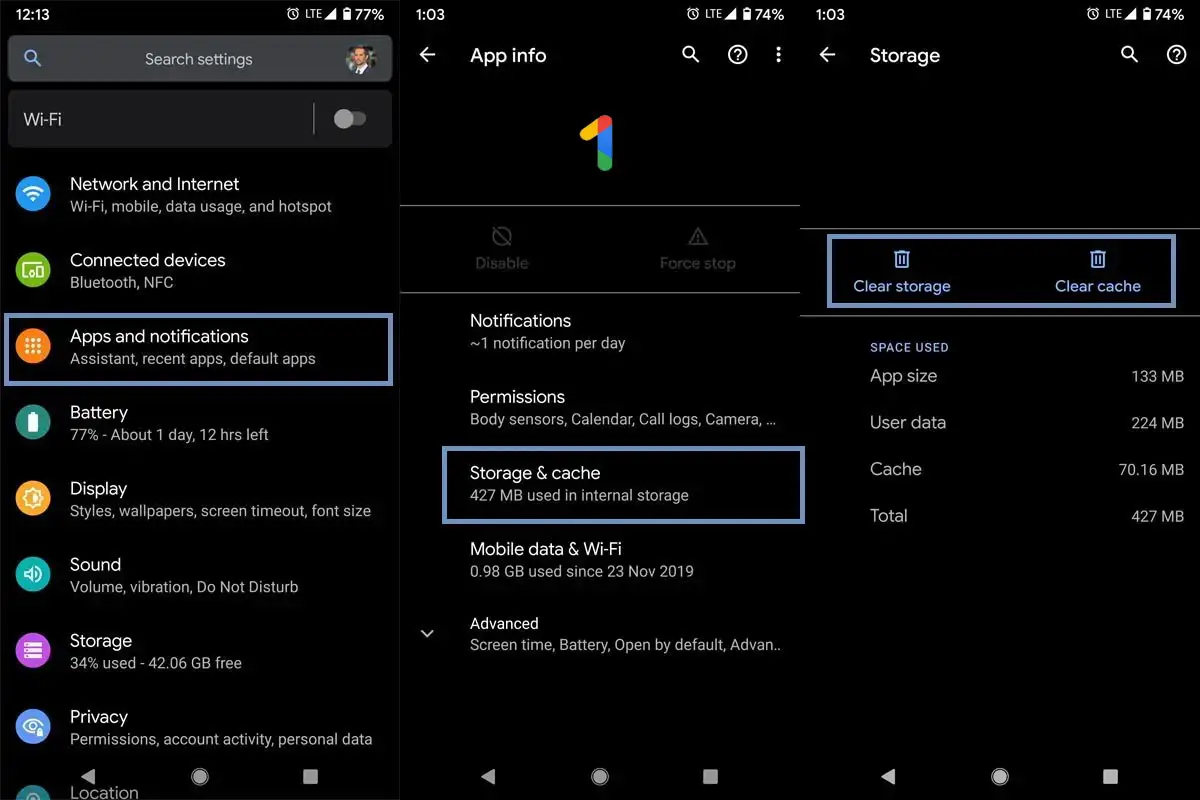
Task: Open Sound settings entry
Action: [200, 574]
